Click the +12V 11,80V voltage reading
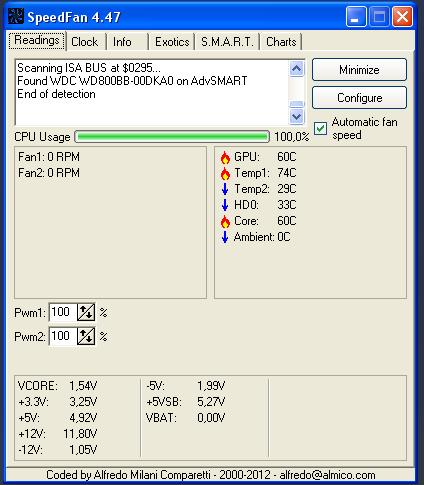424x485 pixels. pos(57,434)
